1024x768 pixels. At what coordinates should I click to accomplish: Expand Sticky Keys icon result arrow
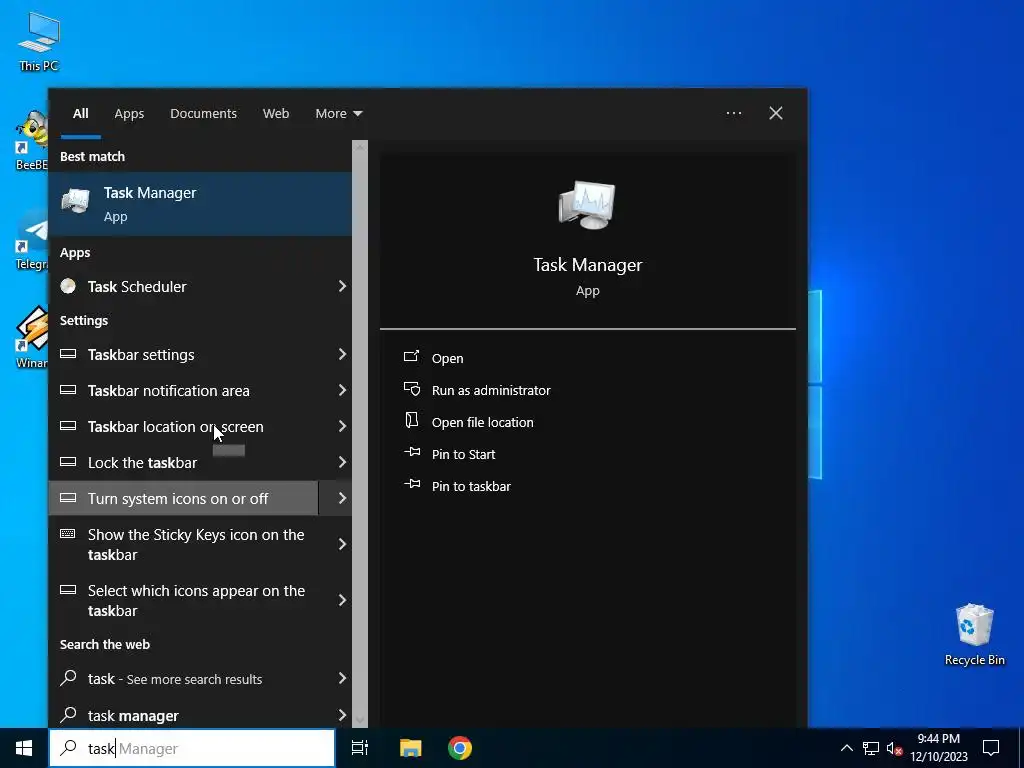click(342, 545)
